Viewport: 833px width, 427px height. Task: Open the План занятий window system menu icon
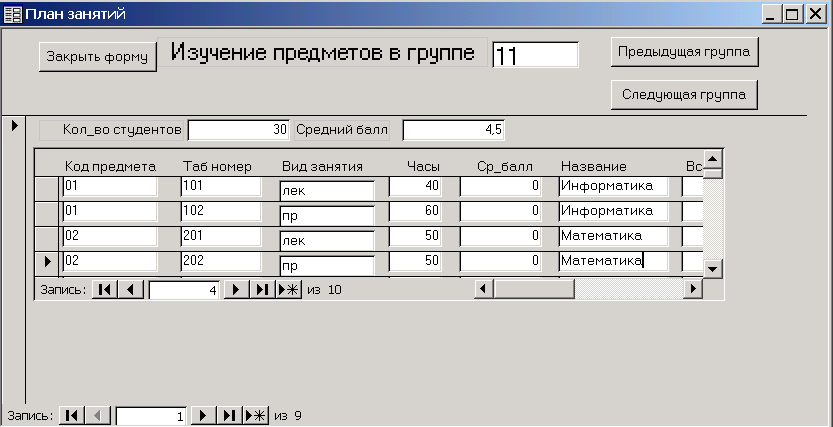tap(12, 14)
